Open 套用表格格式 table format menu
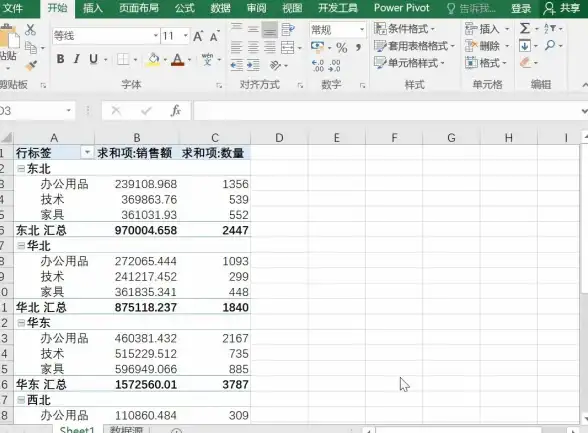Screen dimensions: 588x433 pos(414,46)
